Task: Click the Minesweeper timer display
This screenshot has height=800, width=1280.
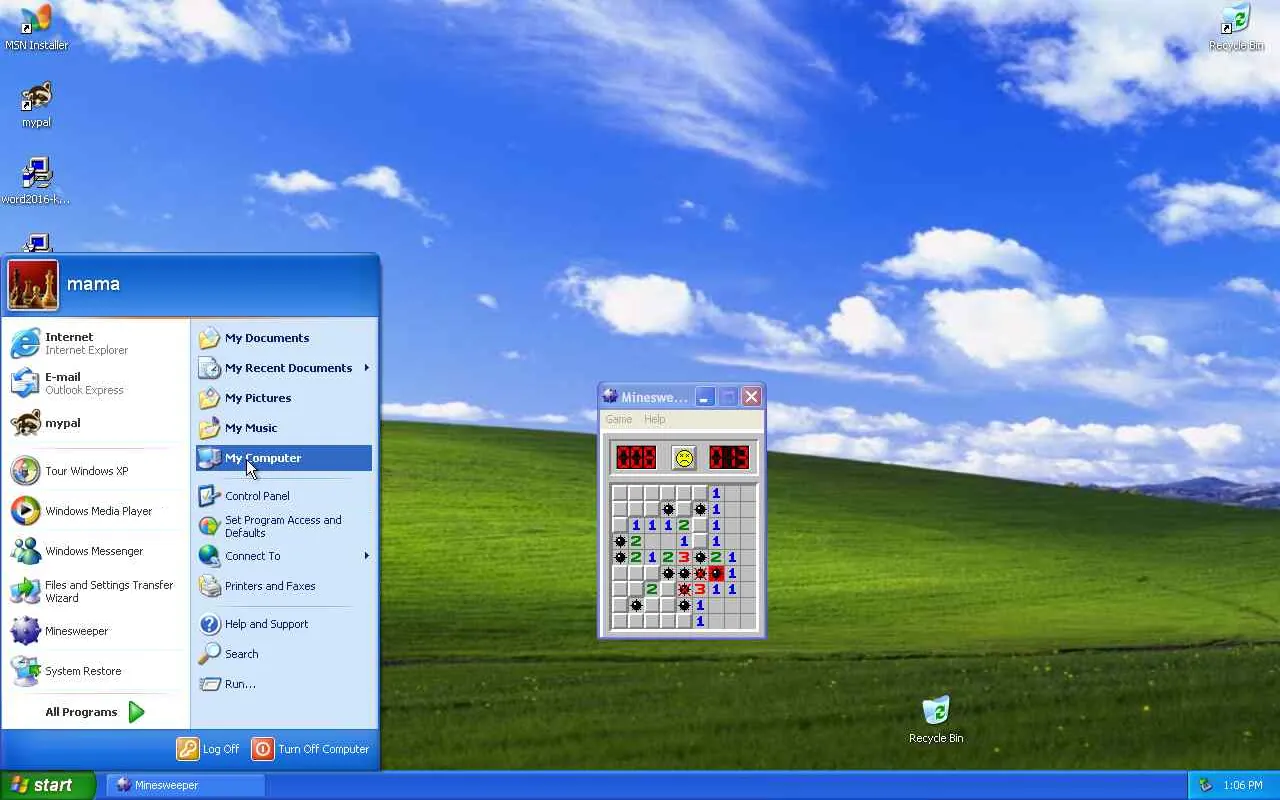Action: coord(729,458)
